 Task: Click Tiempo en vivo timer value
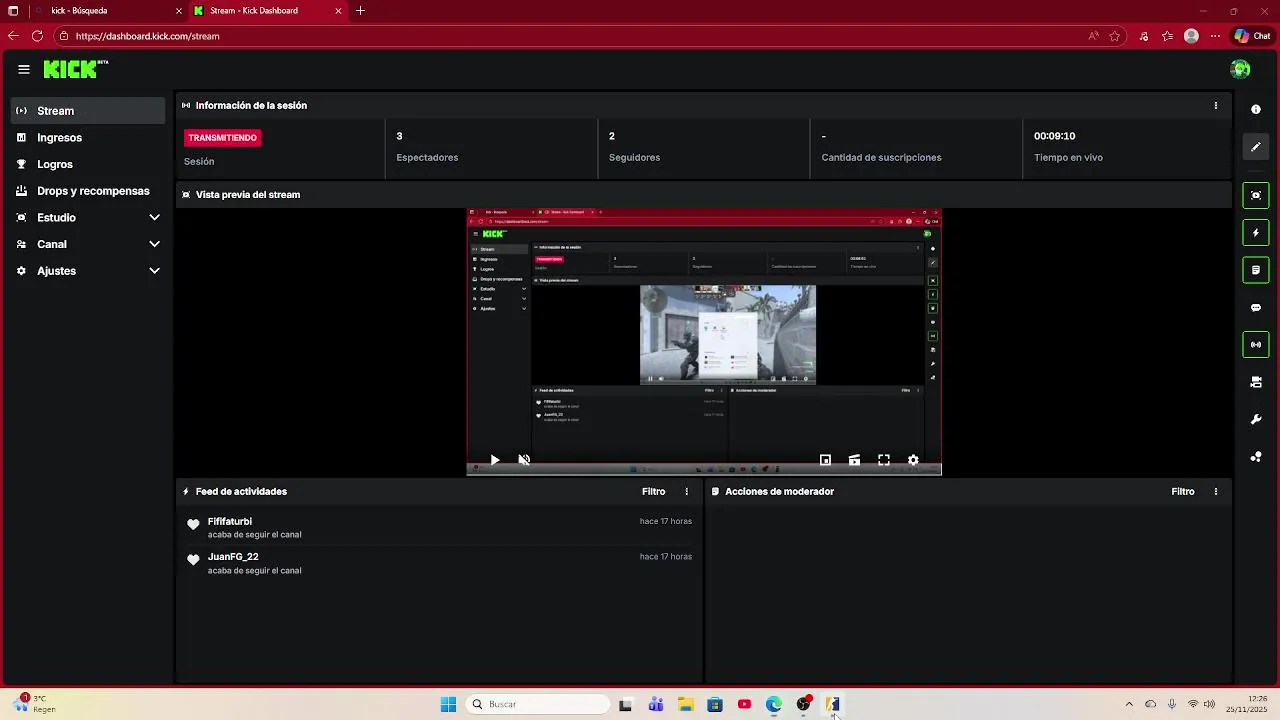(1055, 136)
